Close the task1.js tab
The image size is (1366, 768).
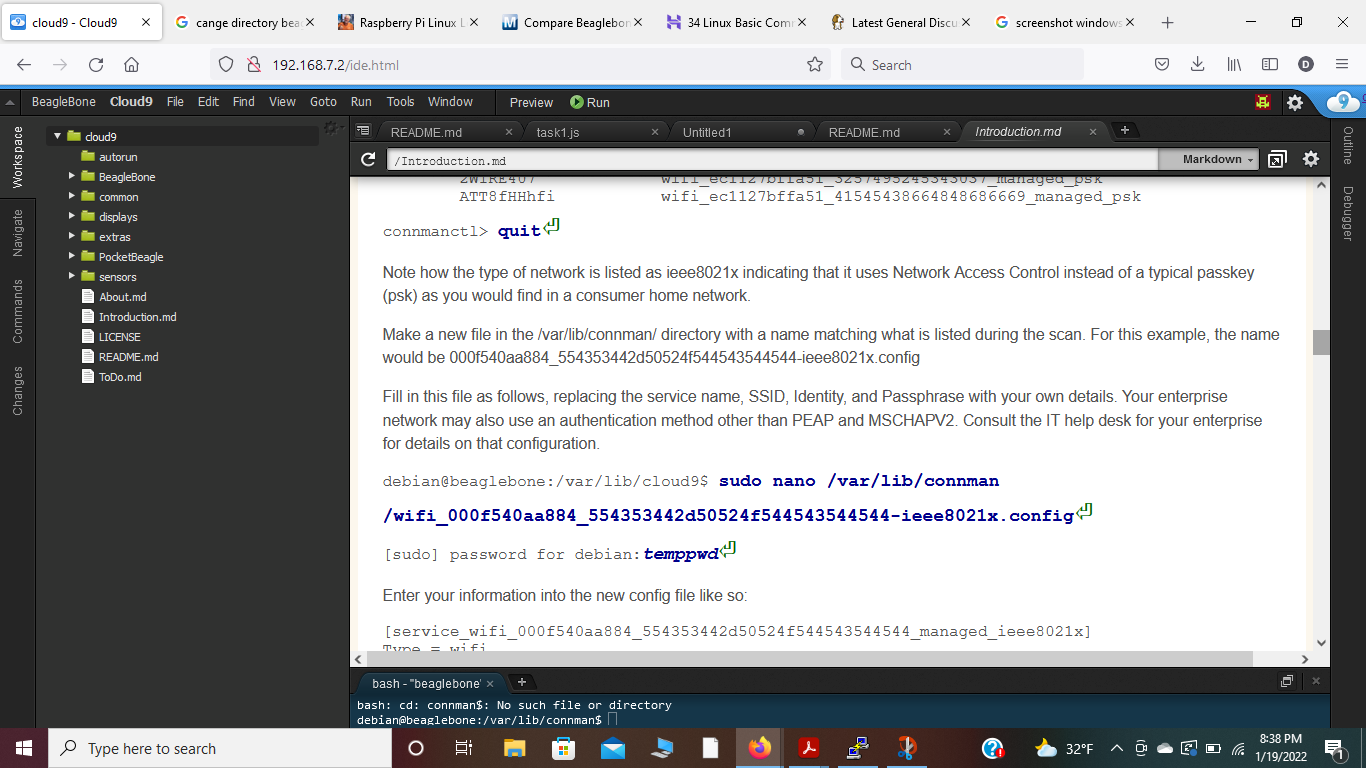coord(655,131)
